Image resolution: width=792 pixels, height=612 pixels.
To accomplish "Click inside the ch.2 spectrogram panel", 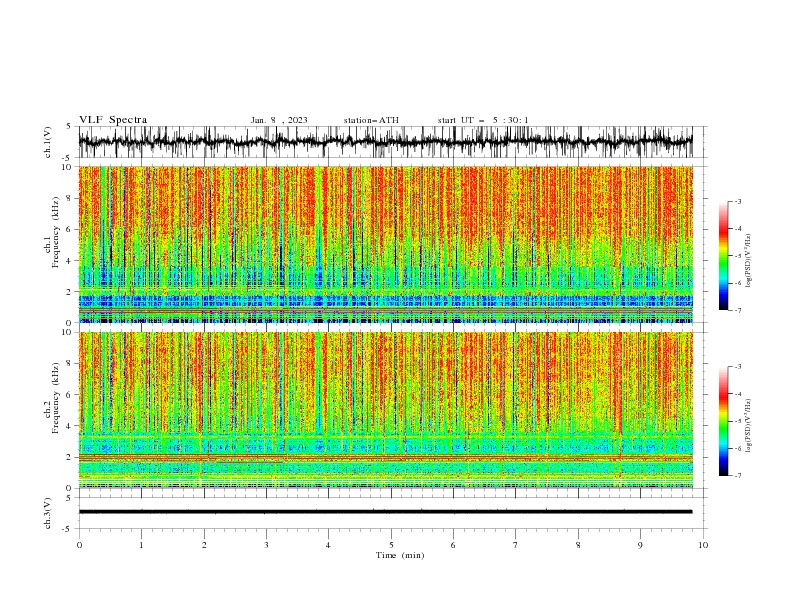I will click(x=385, y=410).
